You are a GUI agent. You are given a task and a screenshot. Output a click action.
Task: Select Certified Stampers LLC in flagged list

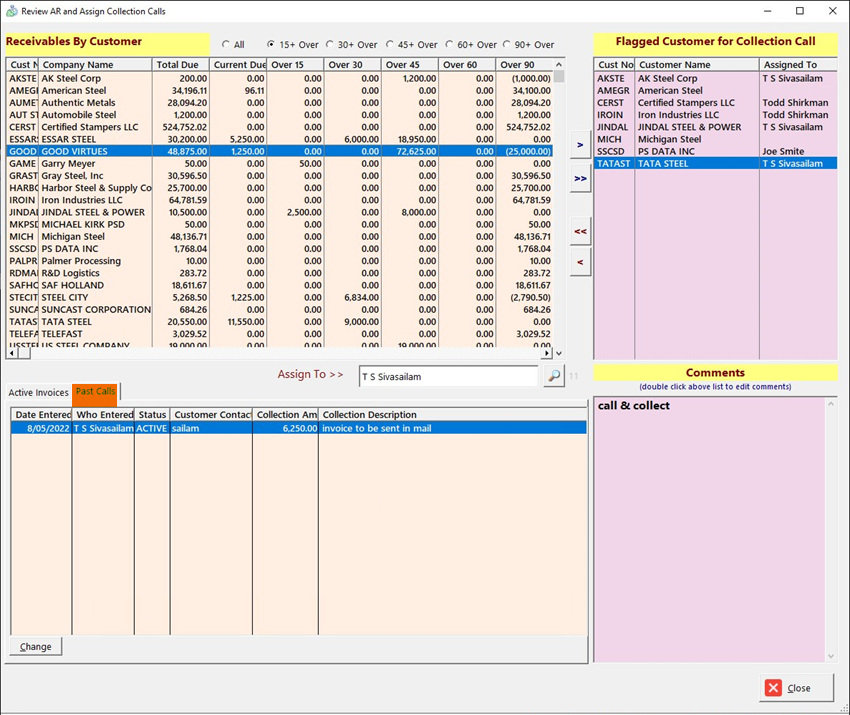coord(716,103)
